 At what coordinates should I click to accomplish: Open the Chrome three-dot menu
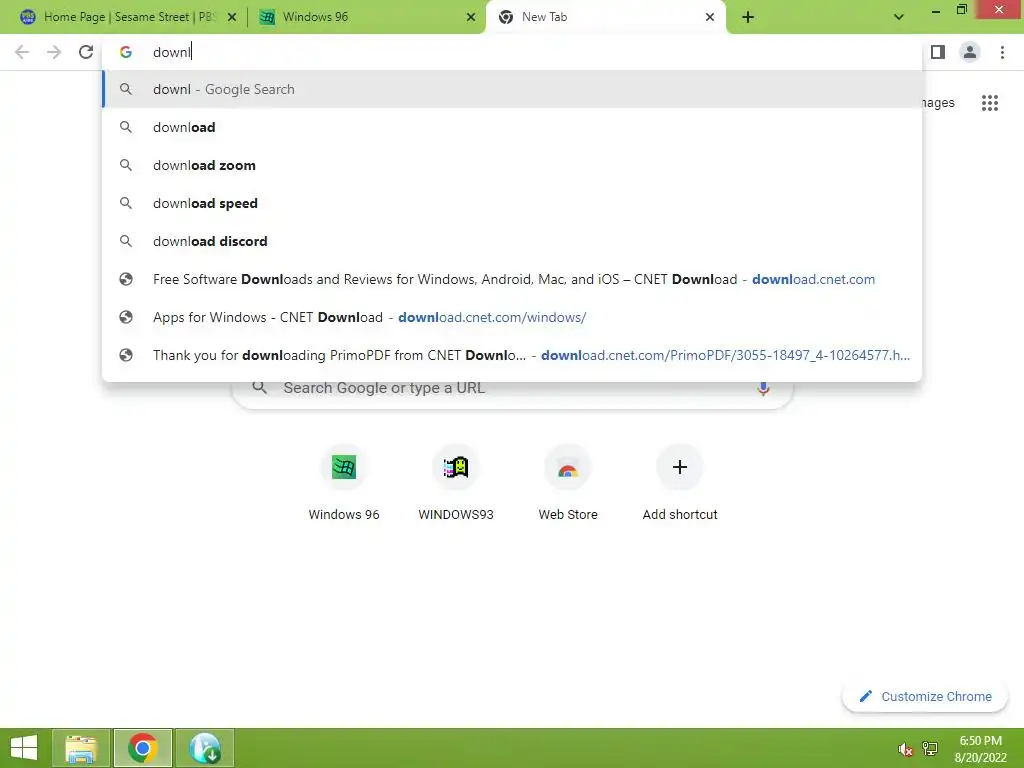pyautogui.click(x=1002, y=52)
